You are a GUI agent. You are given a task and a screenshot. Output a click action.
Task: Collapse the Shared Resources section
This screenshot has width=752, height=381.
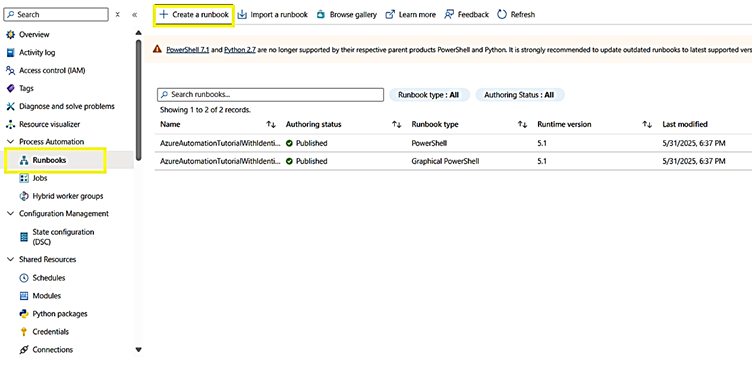coord(11,260)
